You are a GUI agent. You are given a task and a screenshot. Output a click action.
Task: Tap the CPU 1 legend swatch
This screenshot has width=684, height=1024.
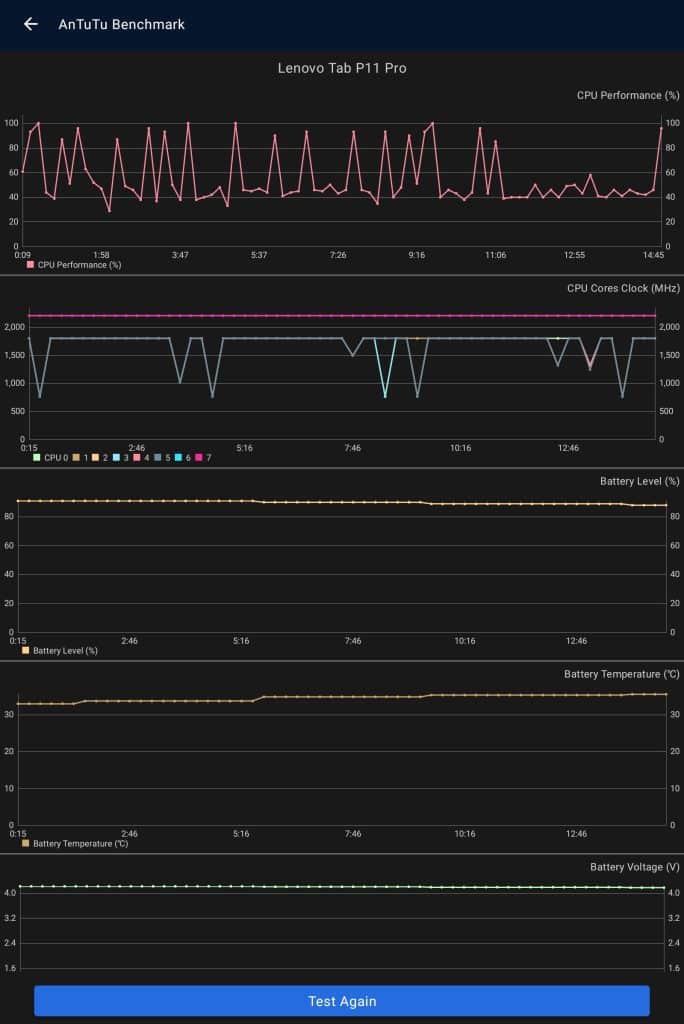pos(76,457)
